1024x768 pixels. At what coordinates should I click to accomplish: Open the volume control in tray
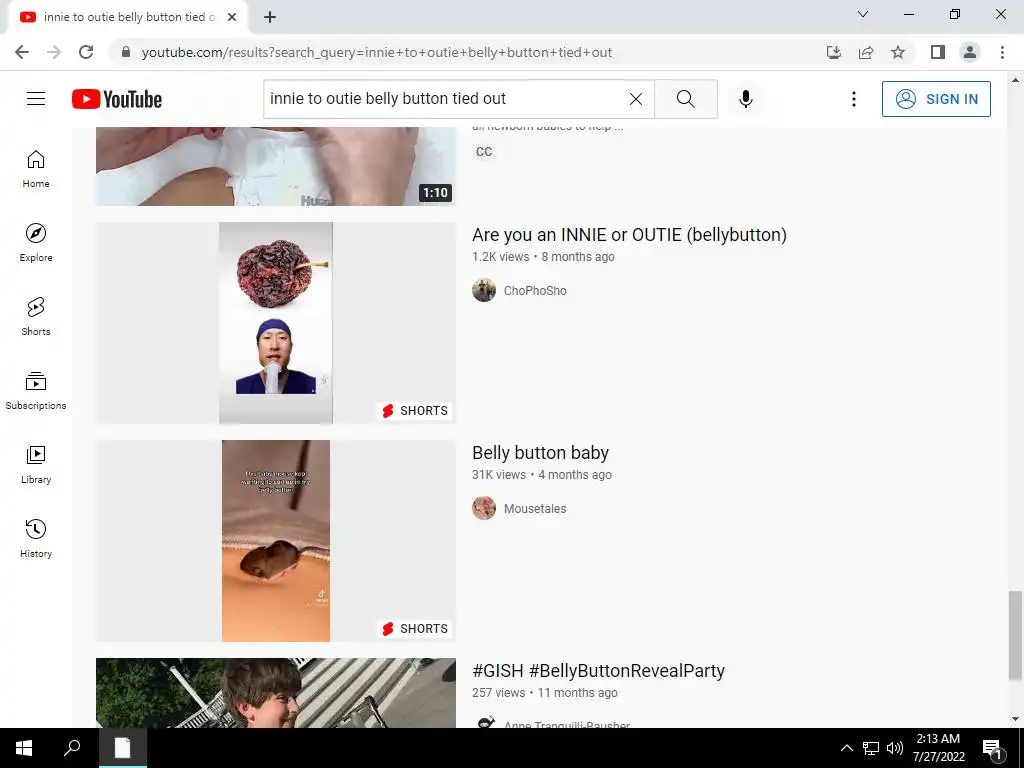[x=895, y=748]
